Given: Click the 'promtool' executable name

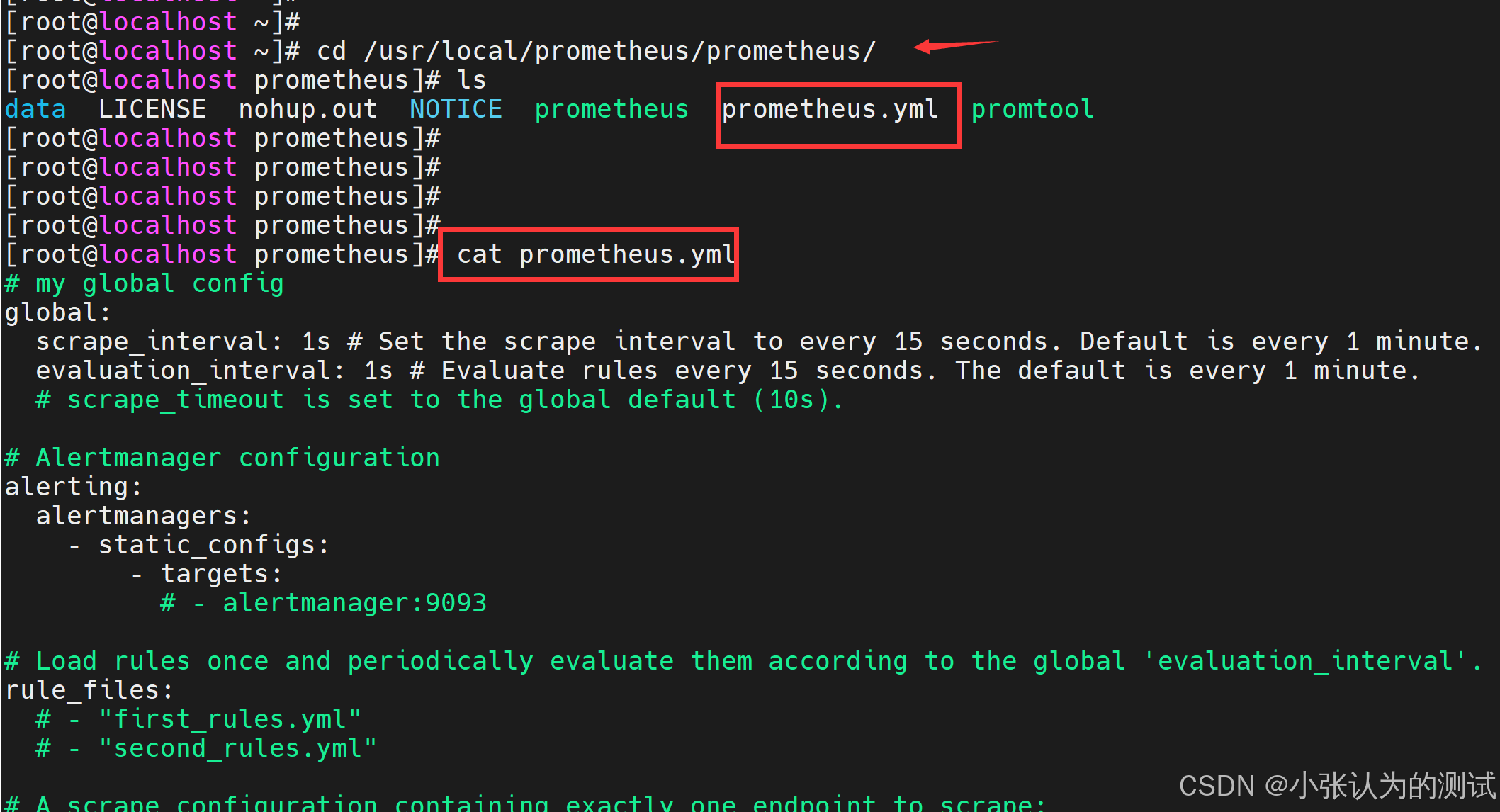Looking at the screenshot, I should click(x=1032, y=110).
